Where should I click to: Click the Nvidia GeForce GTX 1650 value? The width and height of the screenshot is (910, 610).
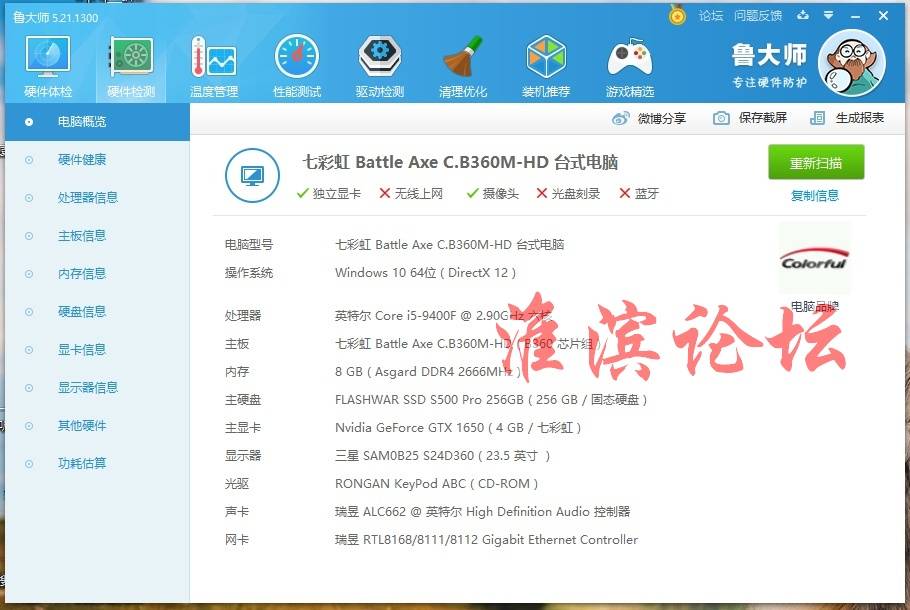click(x=458, y=428)
